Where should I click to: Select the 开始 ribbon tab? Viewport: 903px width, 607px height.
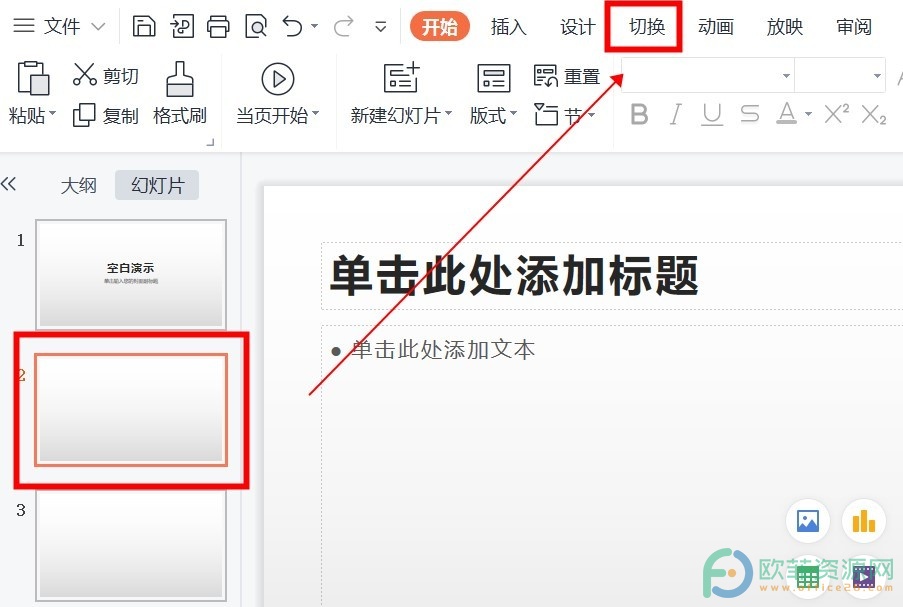[439, 26]
